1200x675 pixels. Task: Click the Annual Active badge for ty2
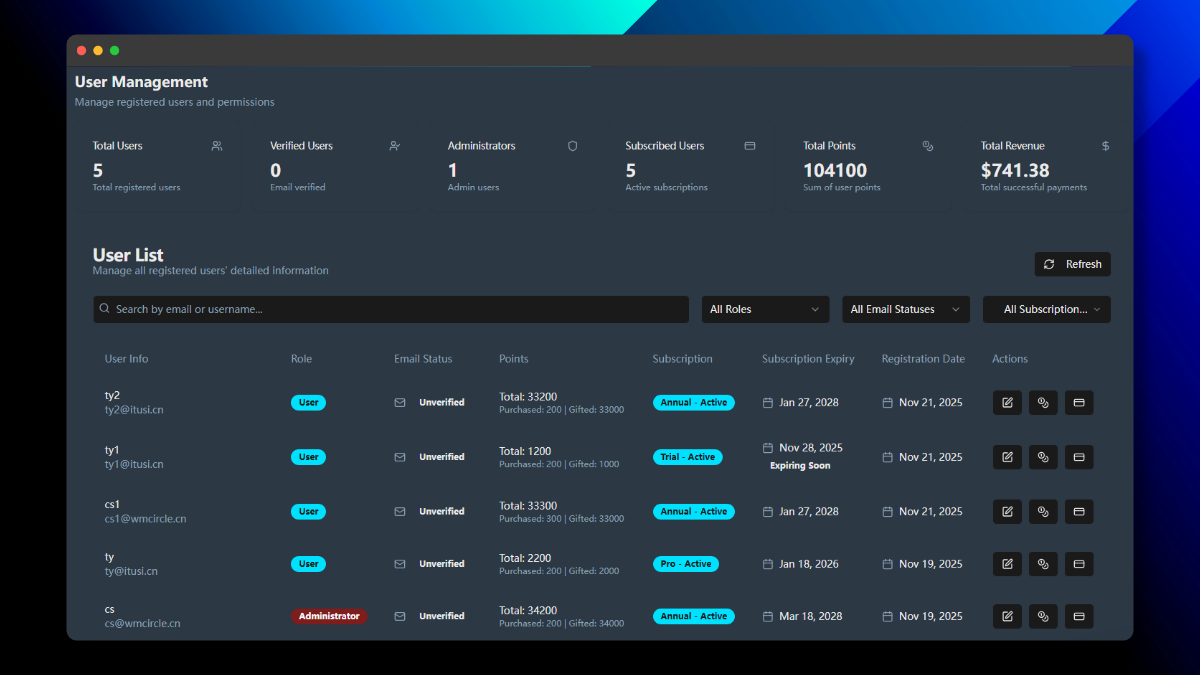[x=694, y=402]
